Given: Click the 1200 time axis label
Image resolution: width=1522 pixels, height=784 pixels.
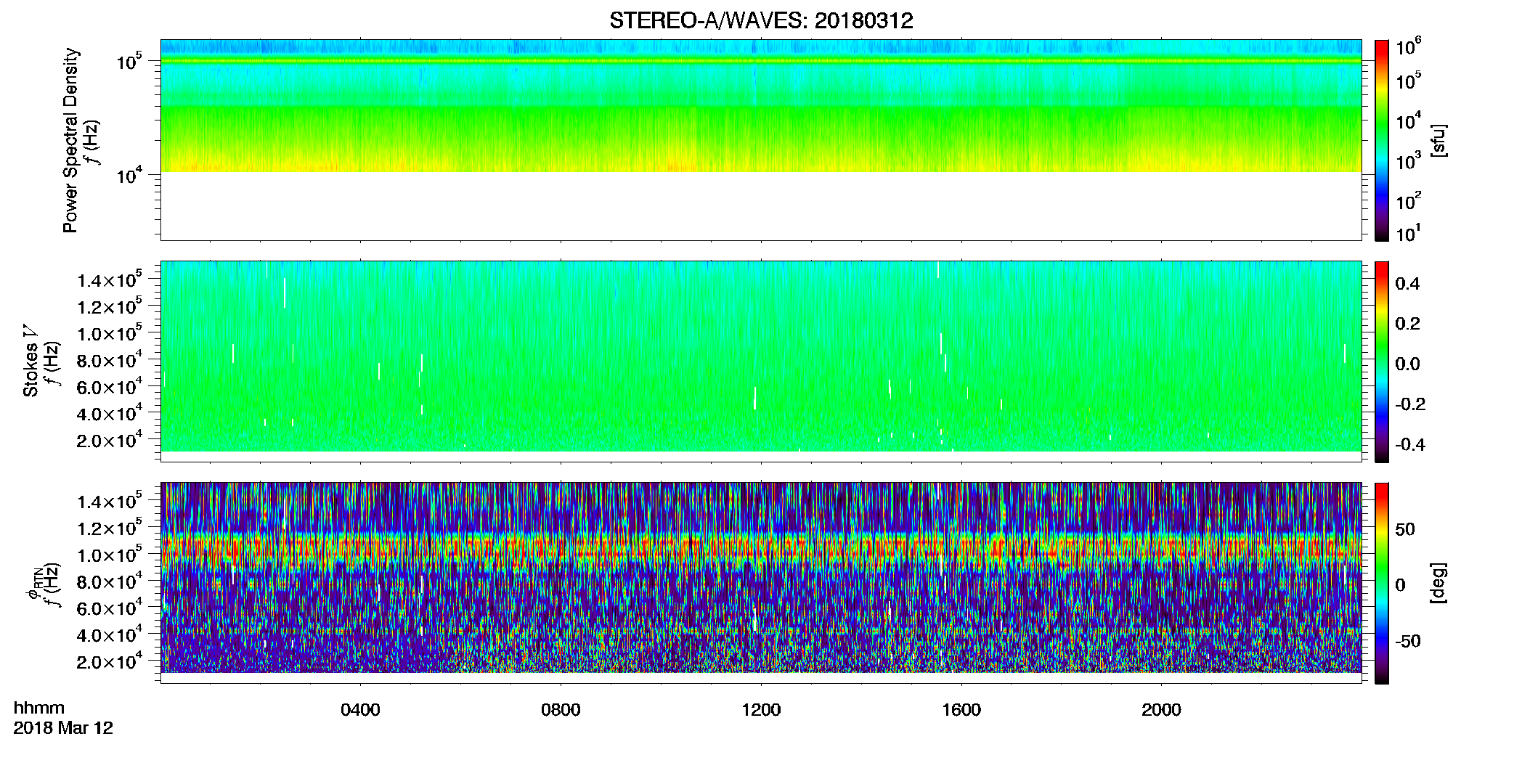Looking at the screenshot, I should pos(761,710).
